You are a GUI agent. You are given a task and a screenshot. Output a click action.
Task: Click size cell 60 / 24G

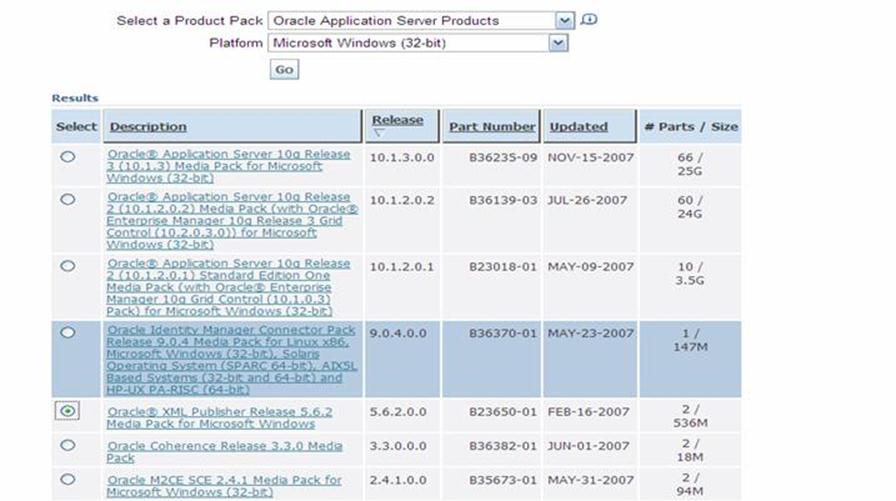[690, 207]
